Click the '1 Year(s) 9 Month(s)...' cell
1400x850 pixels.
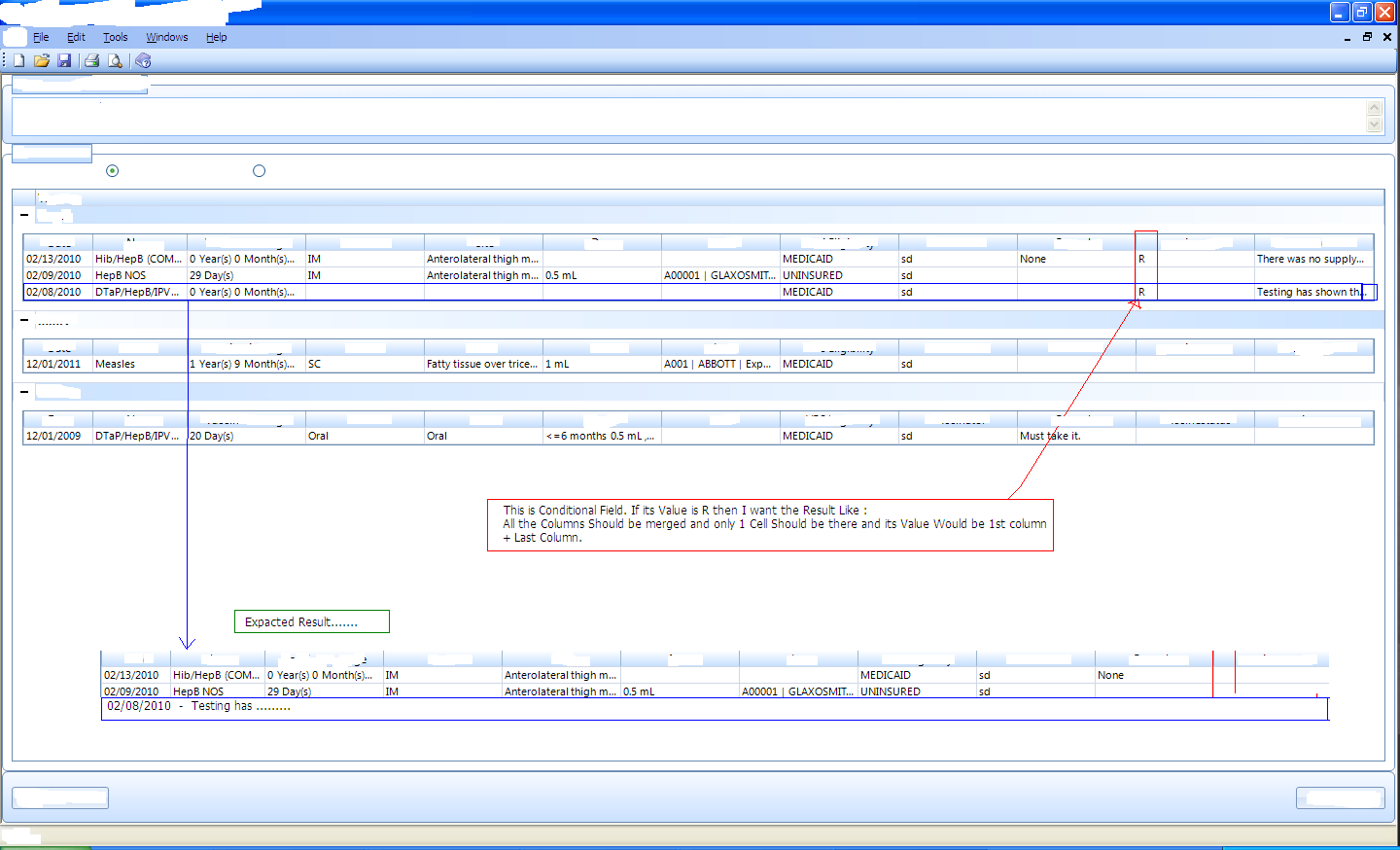[x=247, y=365]
